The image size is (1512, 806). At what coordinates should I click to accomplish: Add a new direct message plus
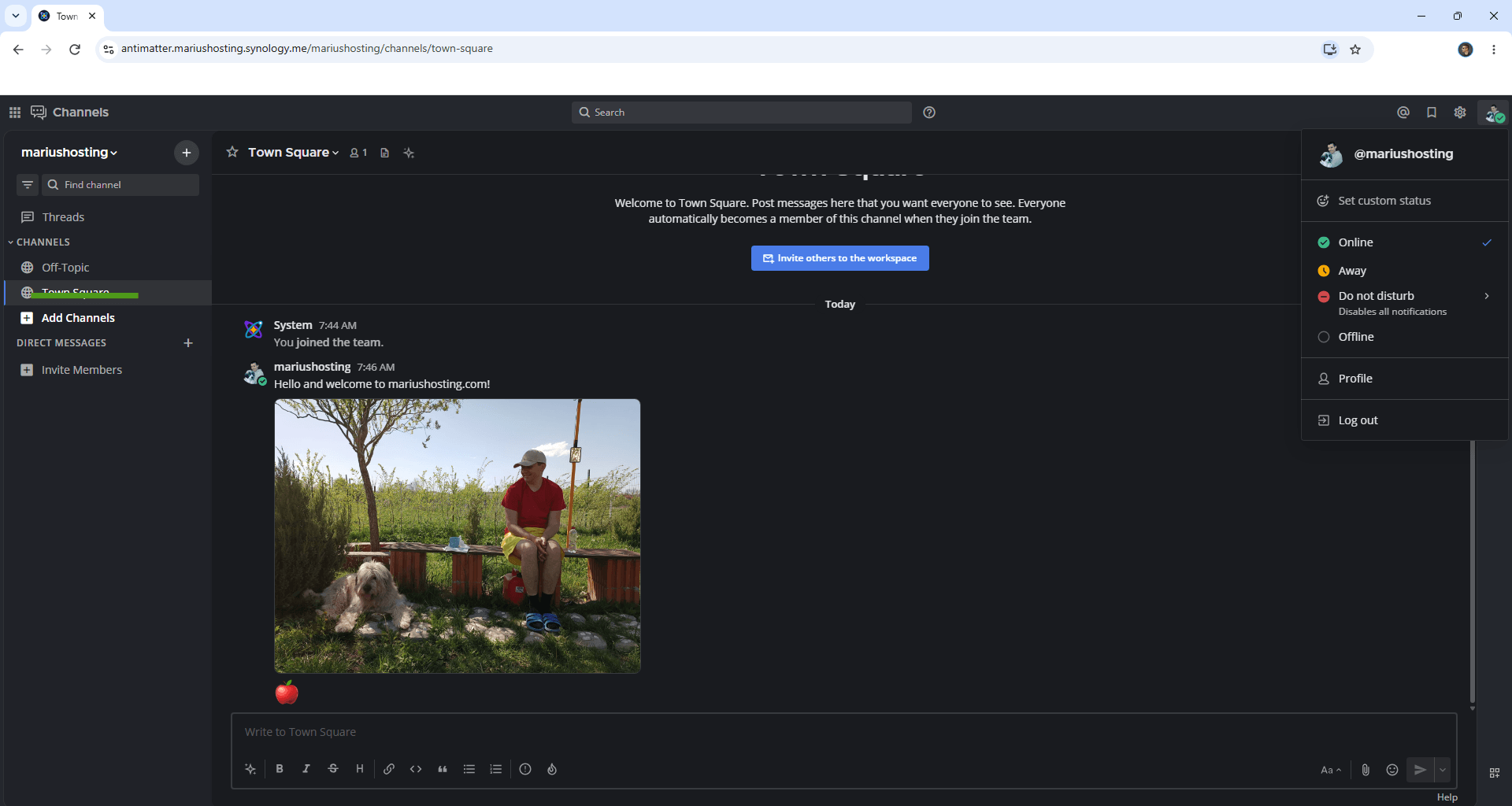click(x=188, y=343)
